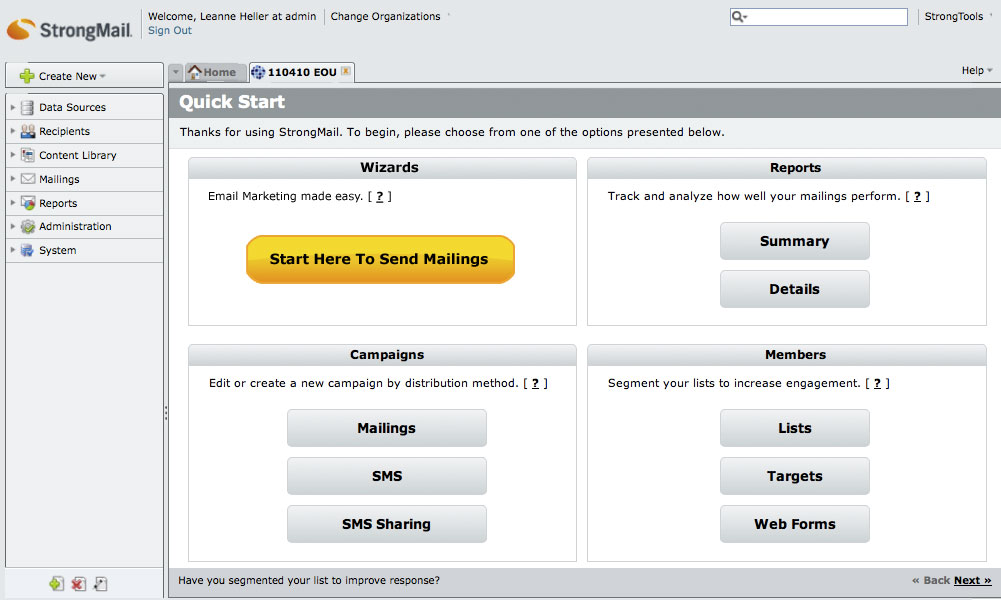Image resolution: width=1001 pixels, height=600 pixels.
Task: Click the Data Sources database icon
Action: tap(27, 107)
